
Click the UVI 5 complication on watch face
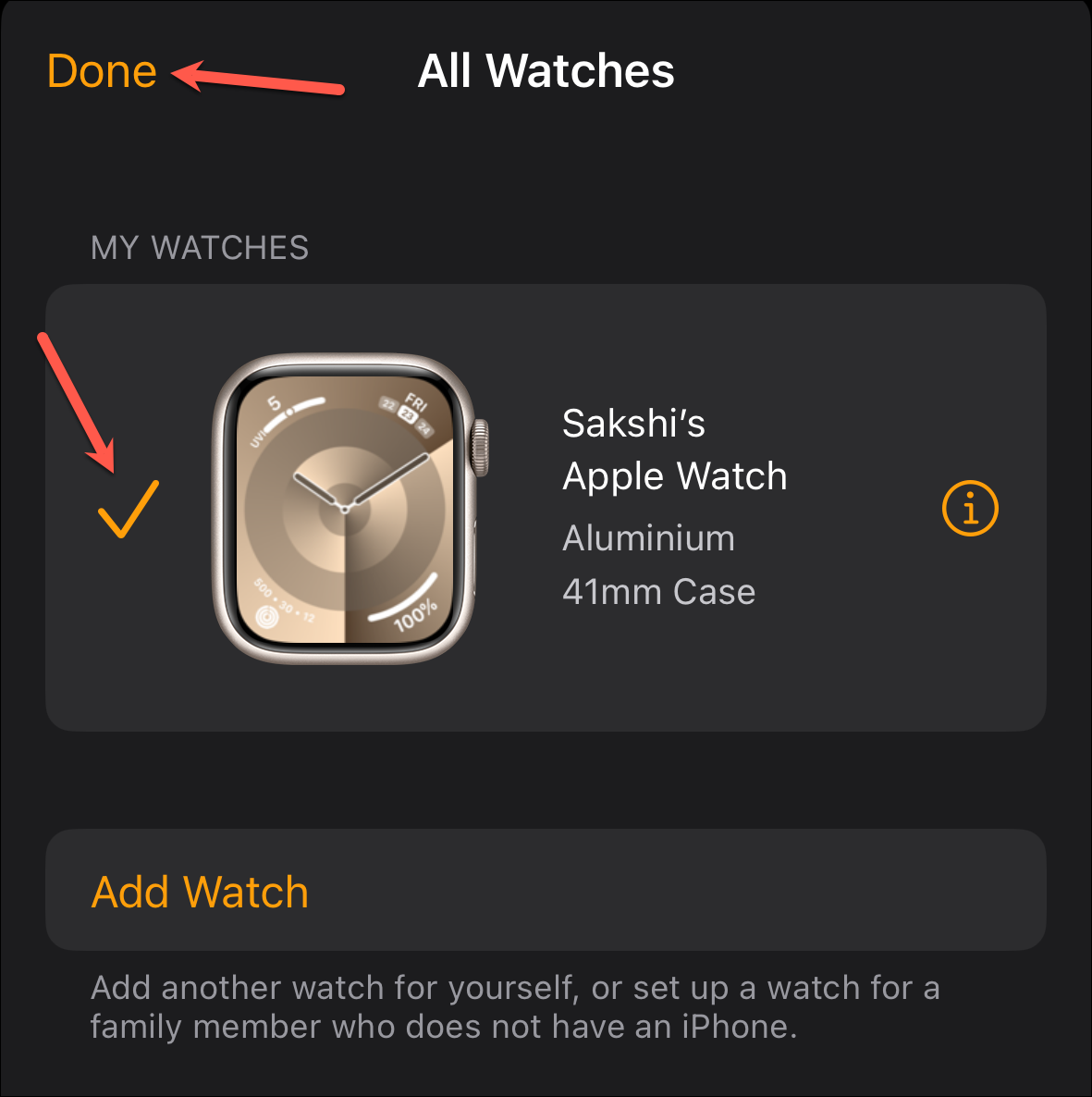click(x=283, y=418)
